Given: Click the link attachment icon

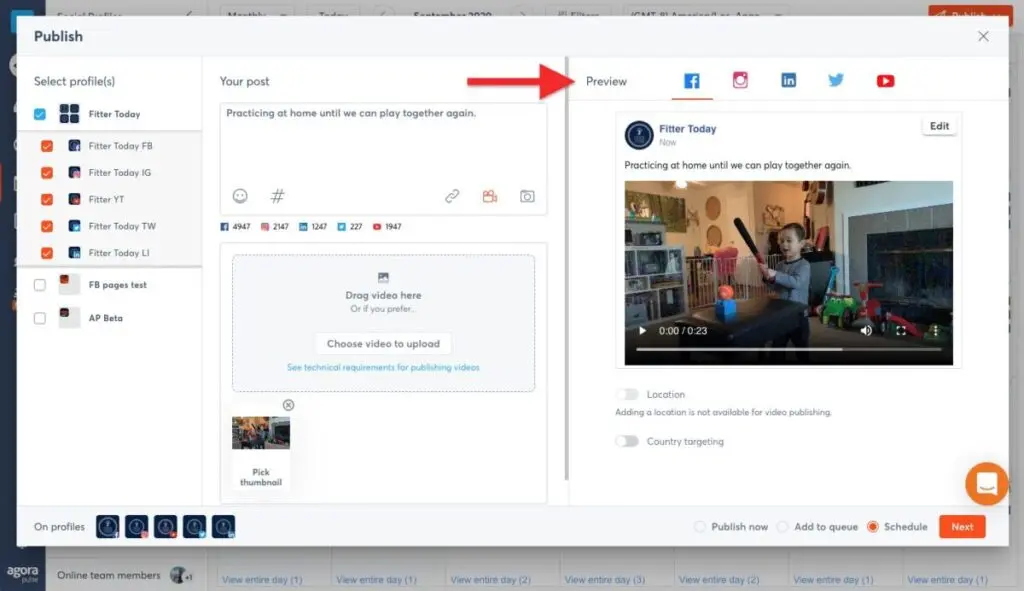Looking at the screenshot, I should 452,197.
